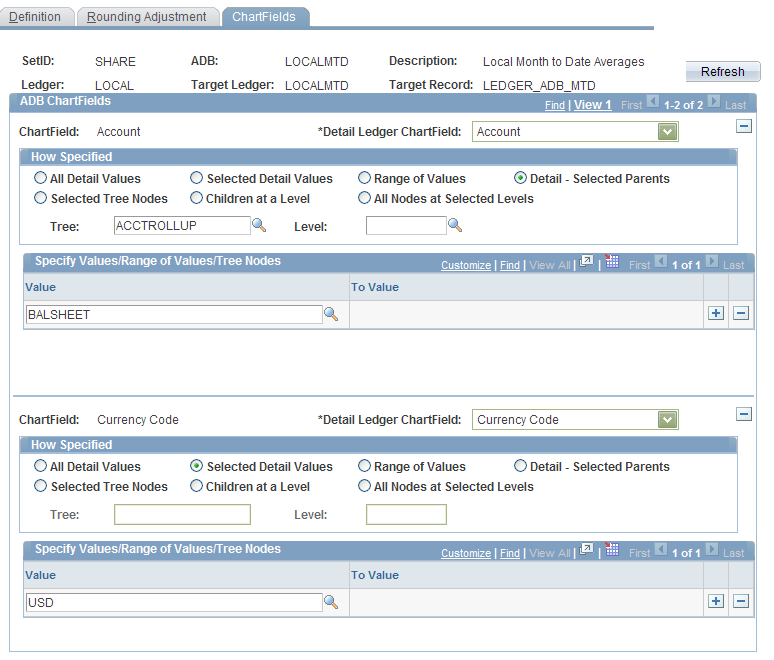Screen dimensions: 774x660
Task: Click Customize link in Currency values grid
Action: (466, 553)
